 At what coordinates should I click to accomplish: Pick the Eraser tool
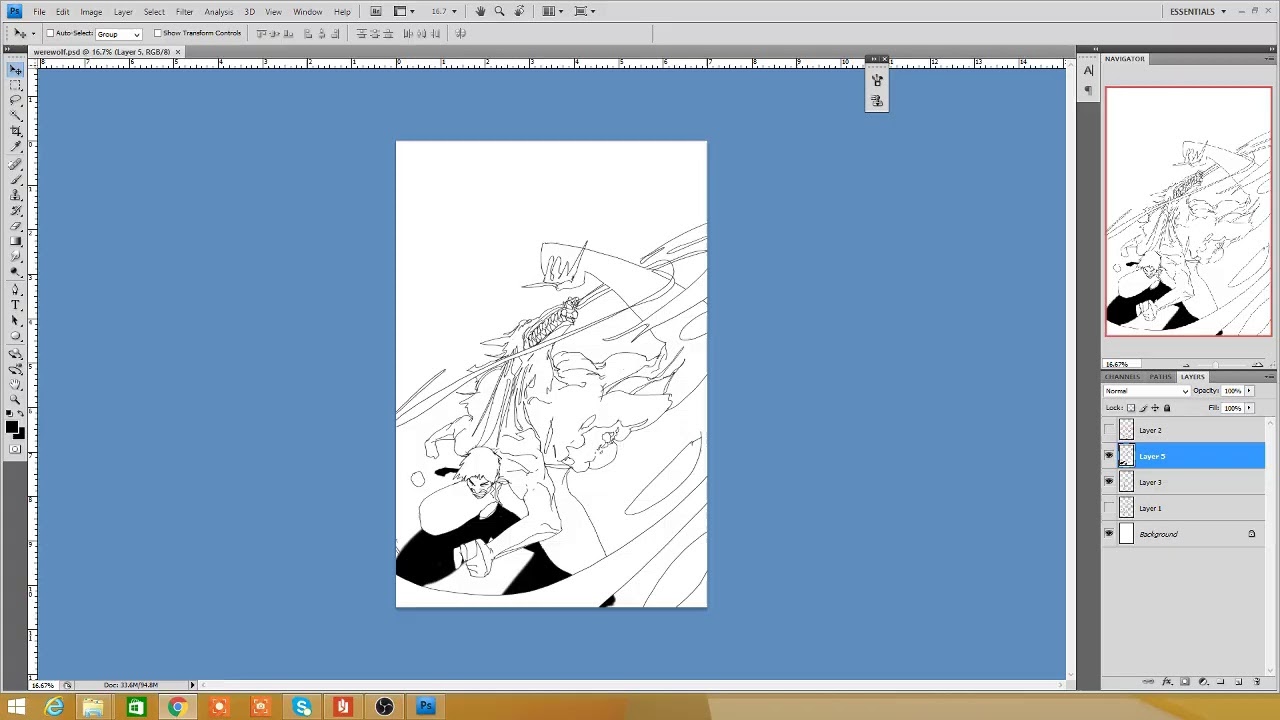click(16, 226)
